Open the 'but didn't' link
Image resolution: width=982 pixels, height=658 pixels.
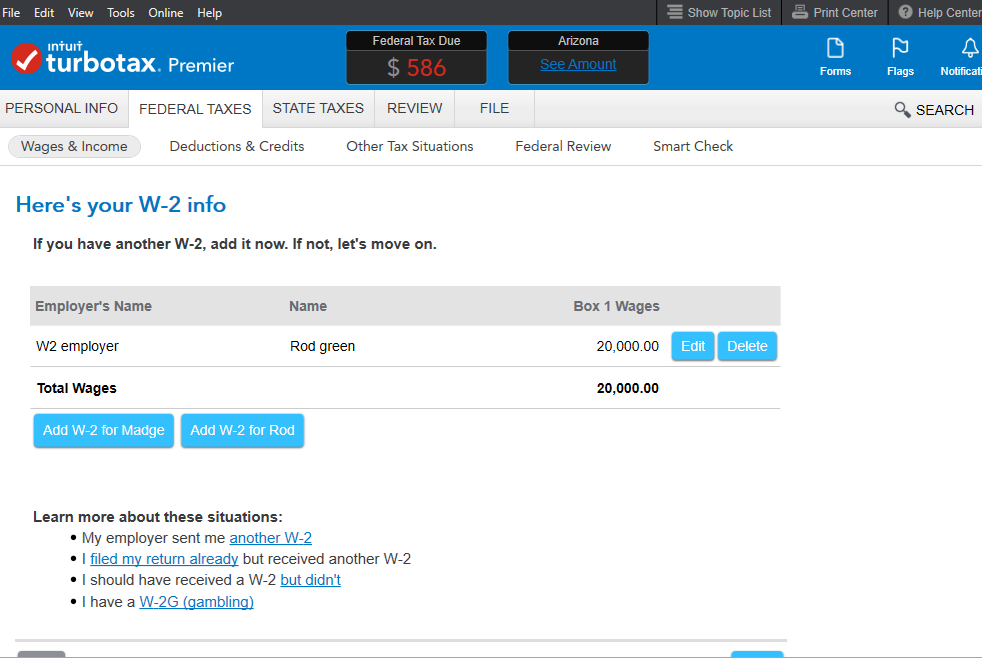[x=311, y=580]
